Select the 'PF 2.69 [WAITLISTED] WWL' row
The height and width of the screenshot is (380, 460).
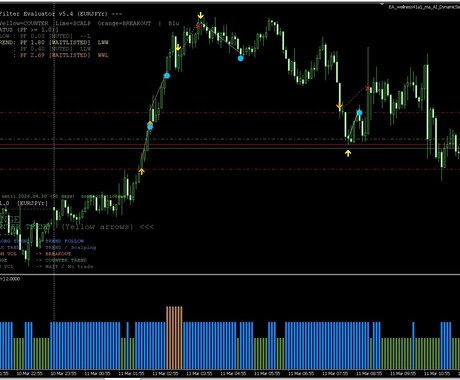tap(64, 55)
